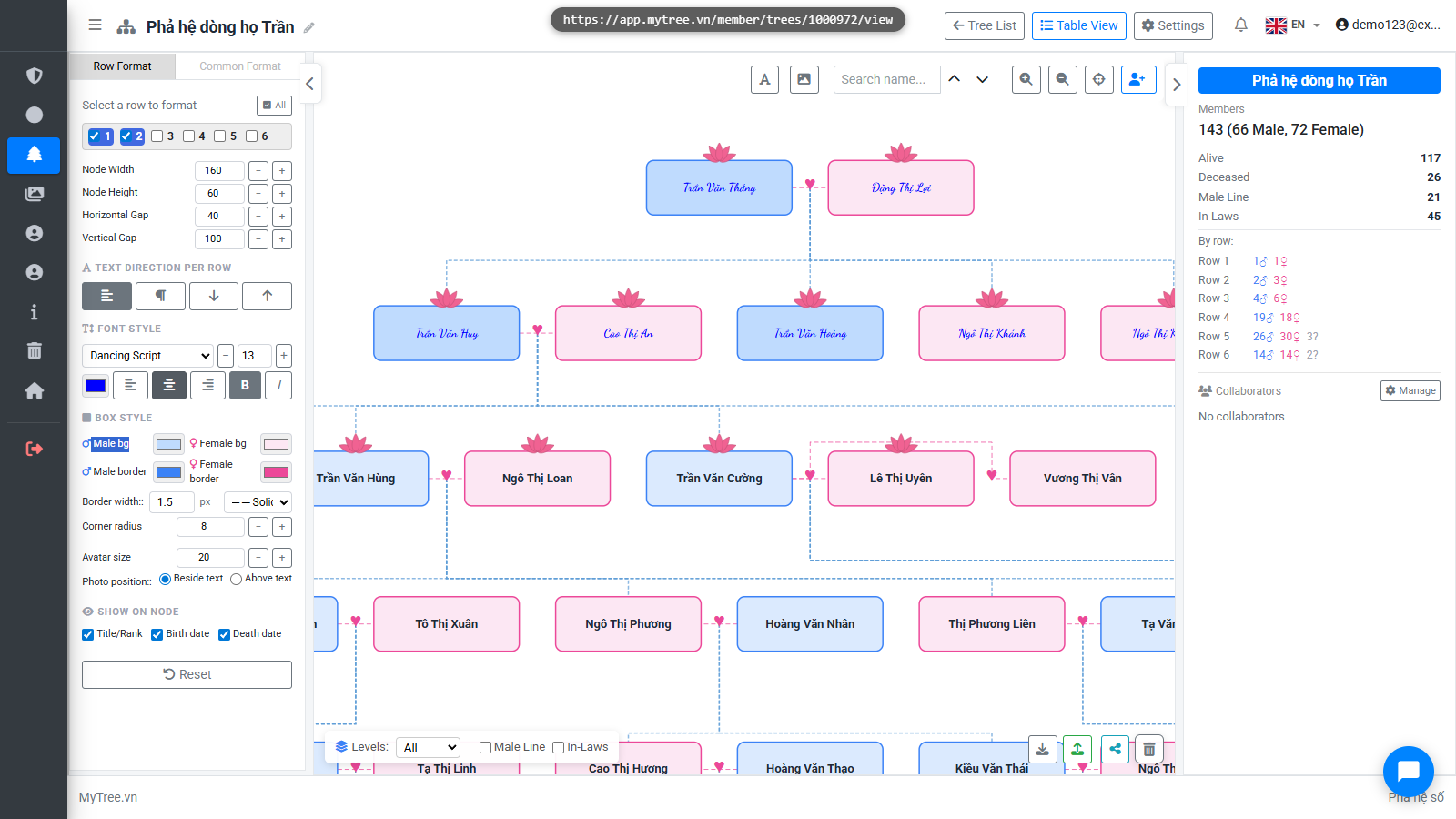Open the hamburger menu icon
The height and width of the screenshot is (819, 1456).
coord(95,25)
